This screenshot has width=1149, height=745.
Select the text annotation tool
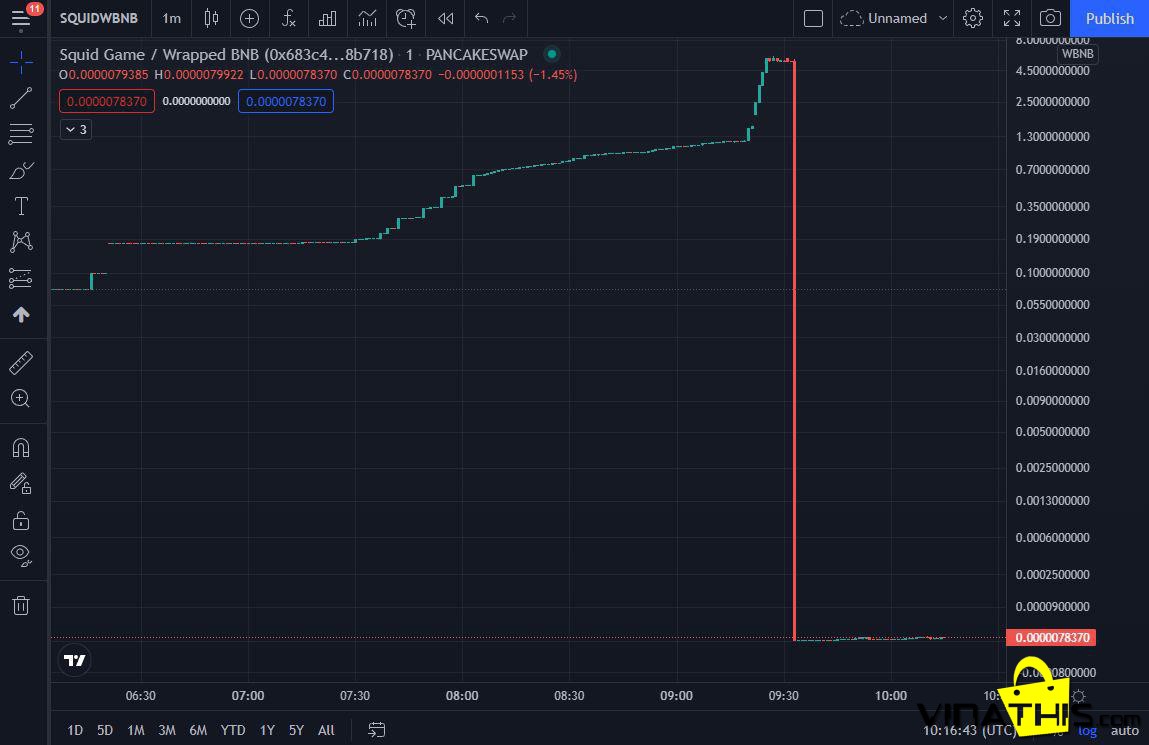tap(21, 206)
